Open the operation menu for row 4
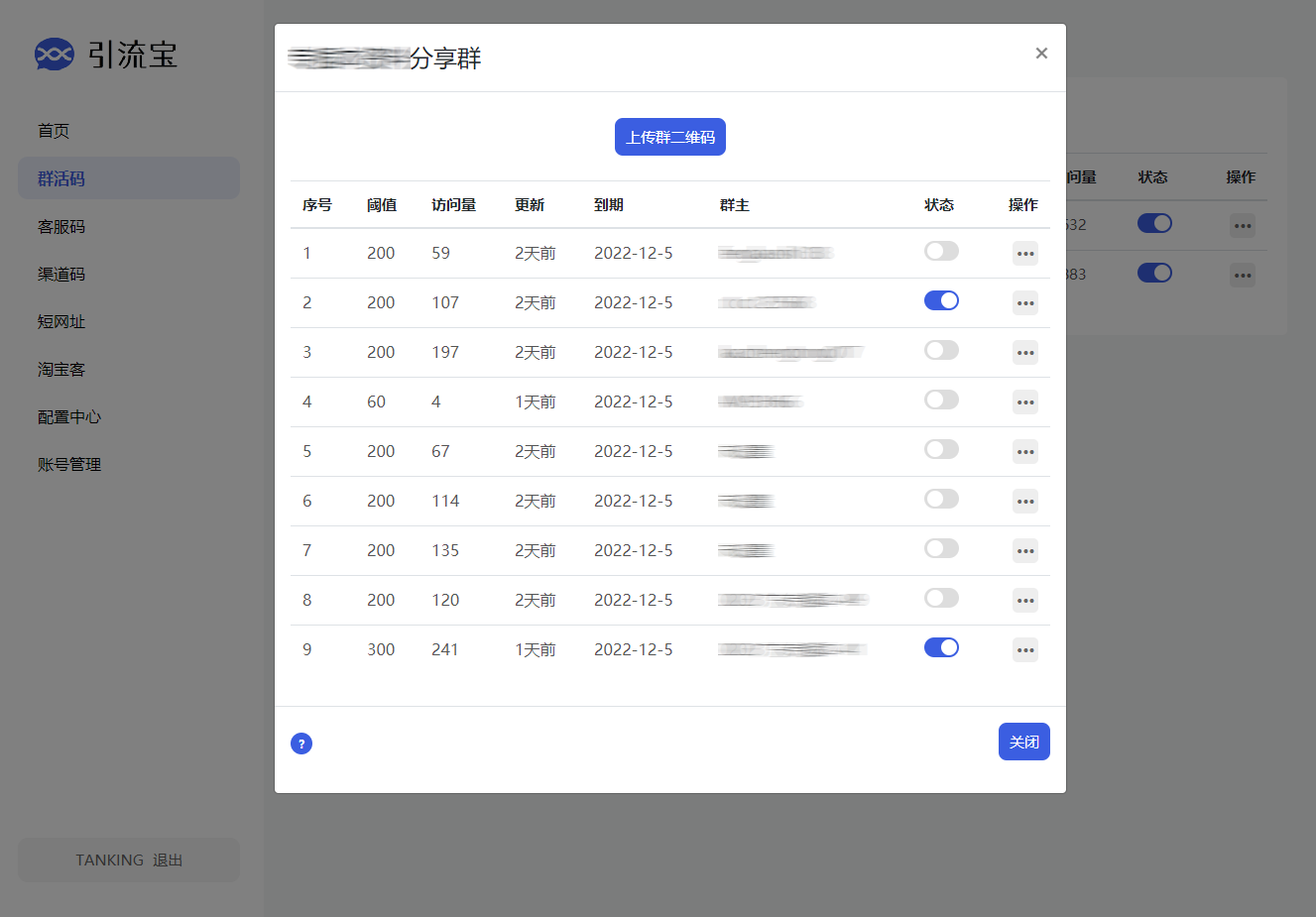The width and height of the screenshot is (1316, 917). (1024, 402)
